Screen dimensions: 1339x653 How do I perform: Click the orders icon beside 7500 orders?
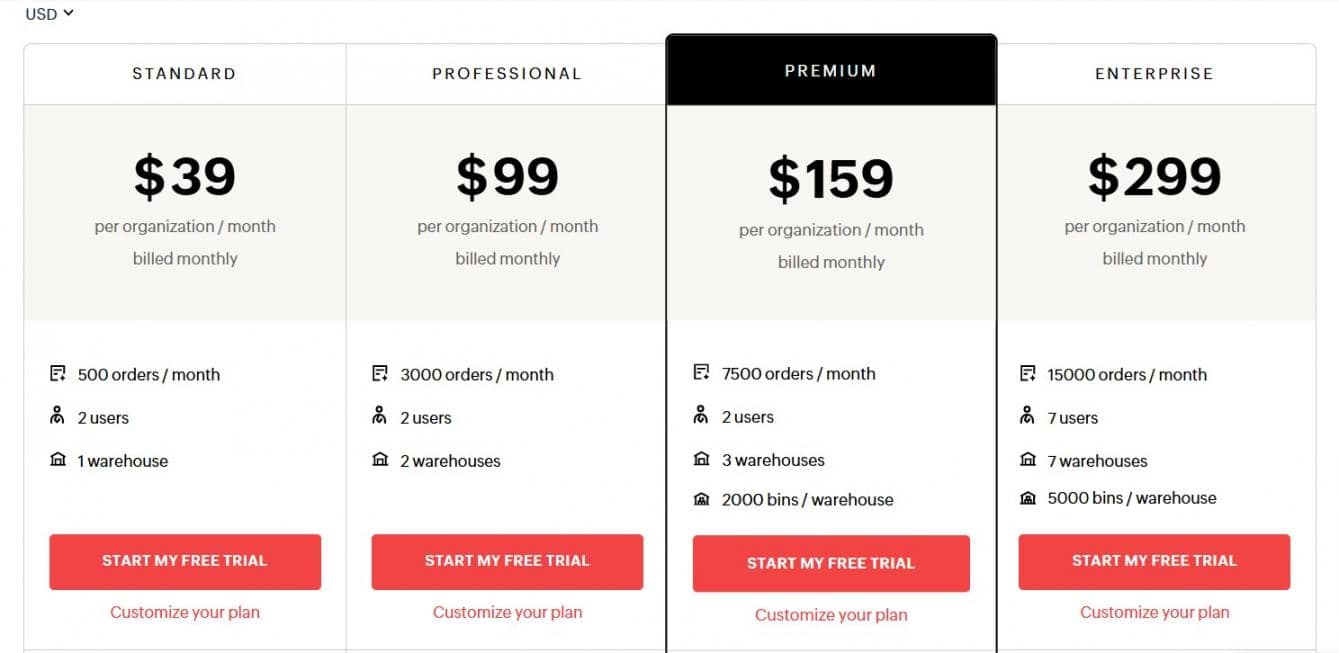click(701, 373)
